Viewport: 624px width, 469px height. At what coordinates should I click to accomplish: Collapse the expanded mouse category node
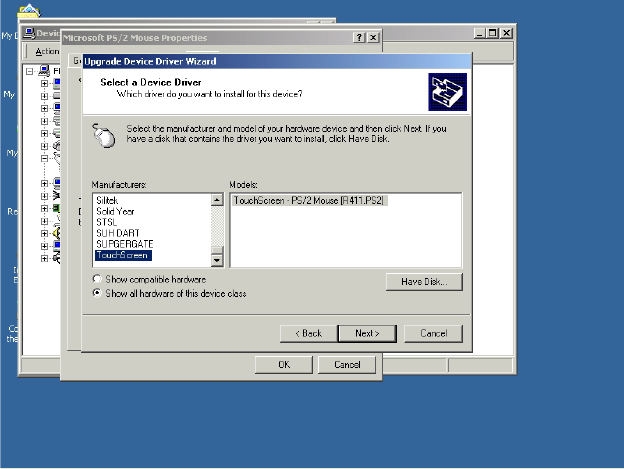[x=44, y=158]
